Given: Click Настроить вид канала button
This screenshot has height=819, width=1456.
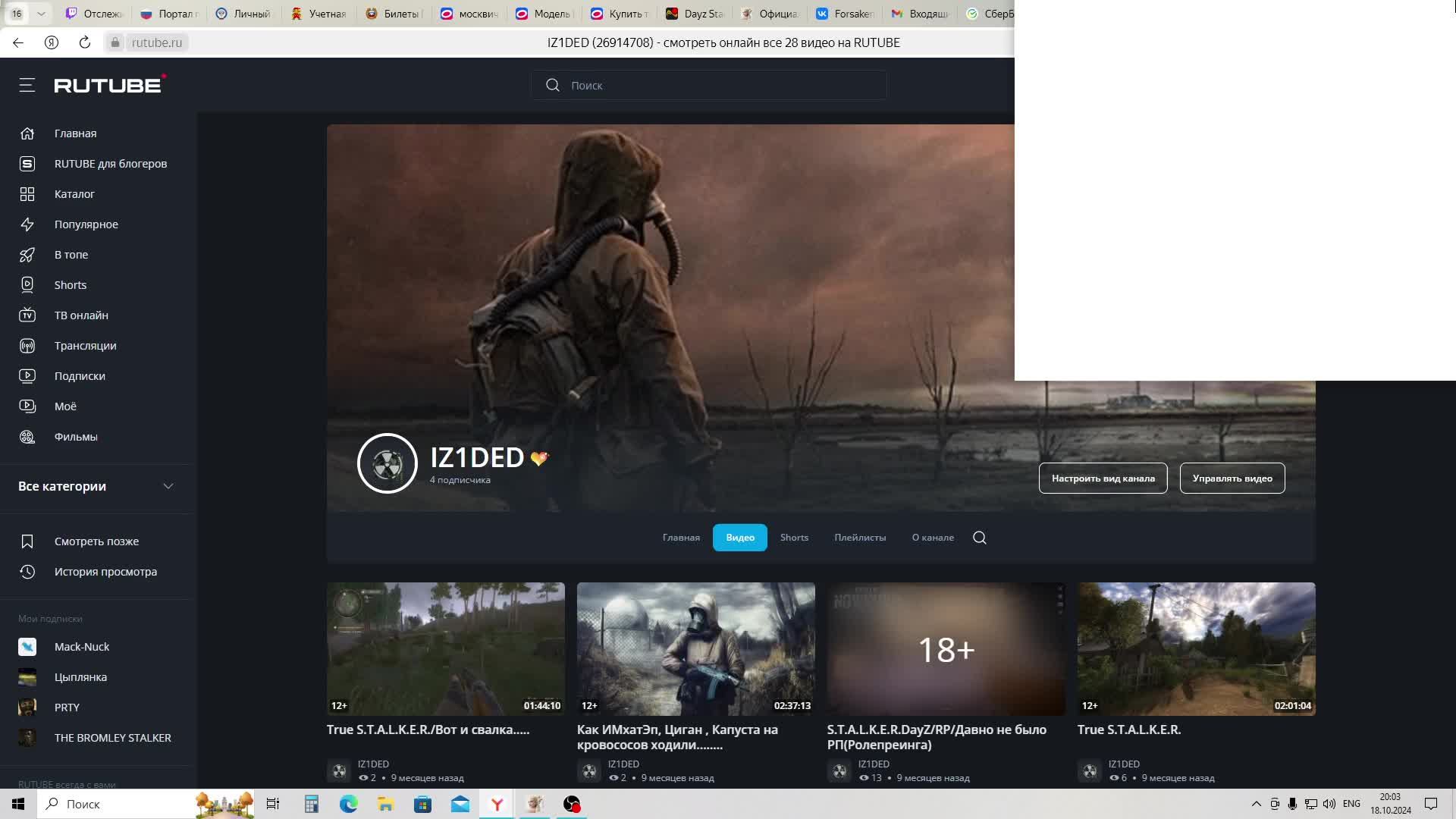Looking at the screenshot, I should pyautogui.click(x=1103, y=479).
